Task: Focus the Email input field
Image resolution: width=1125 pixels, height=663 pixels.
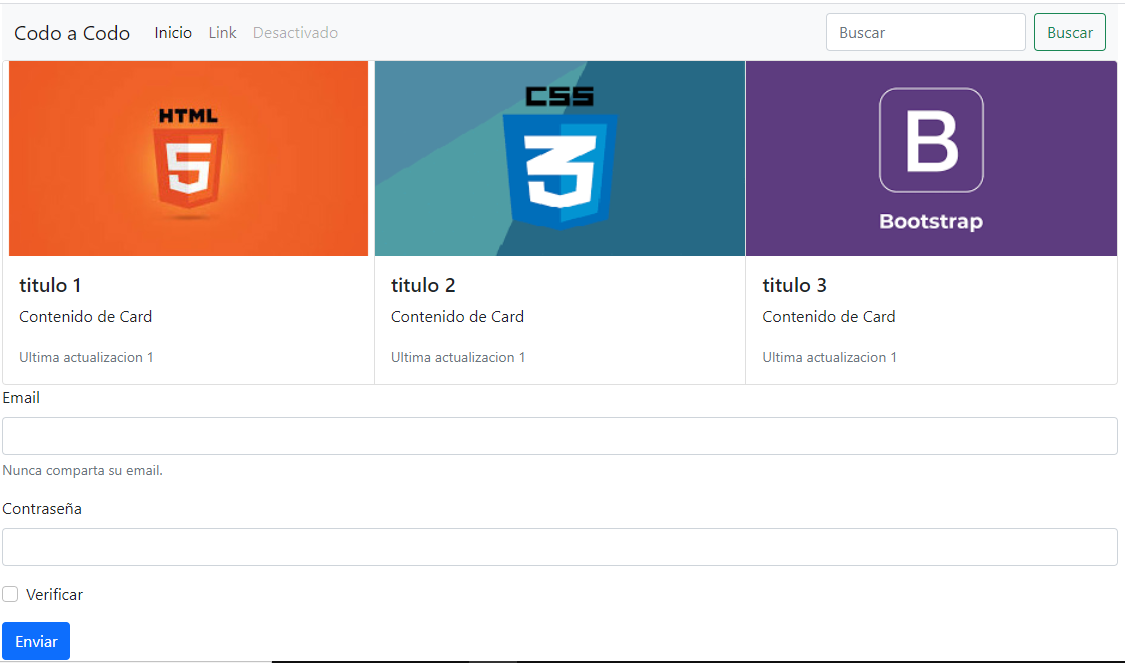Action: click(x=559, y=436)
